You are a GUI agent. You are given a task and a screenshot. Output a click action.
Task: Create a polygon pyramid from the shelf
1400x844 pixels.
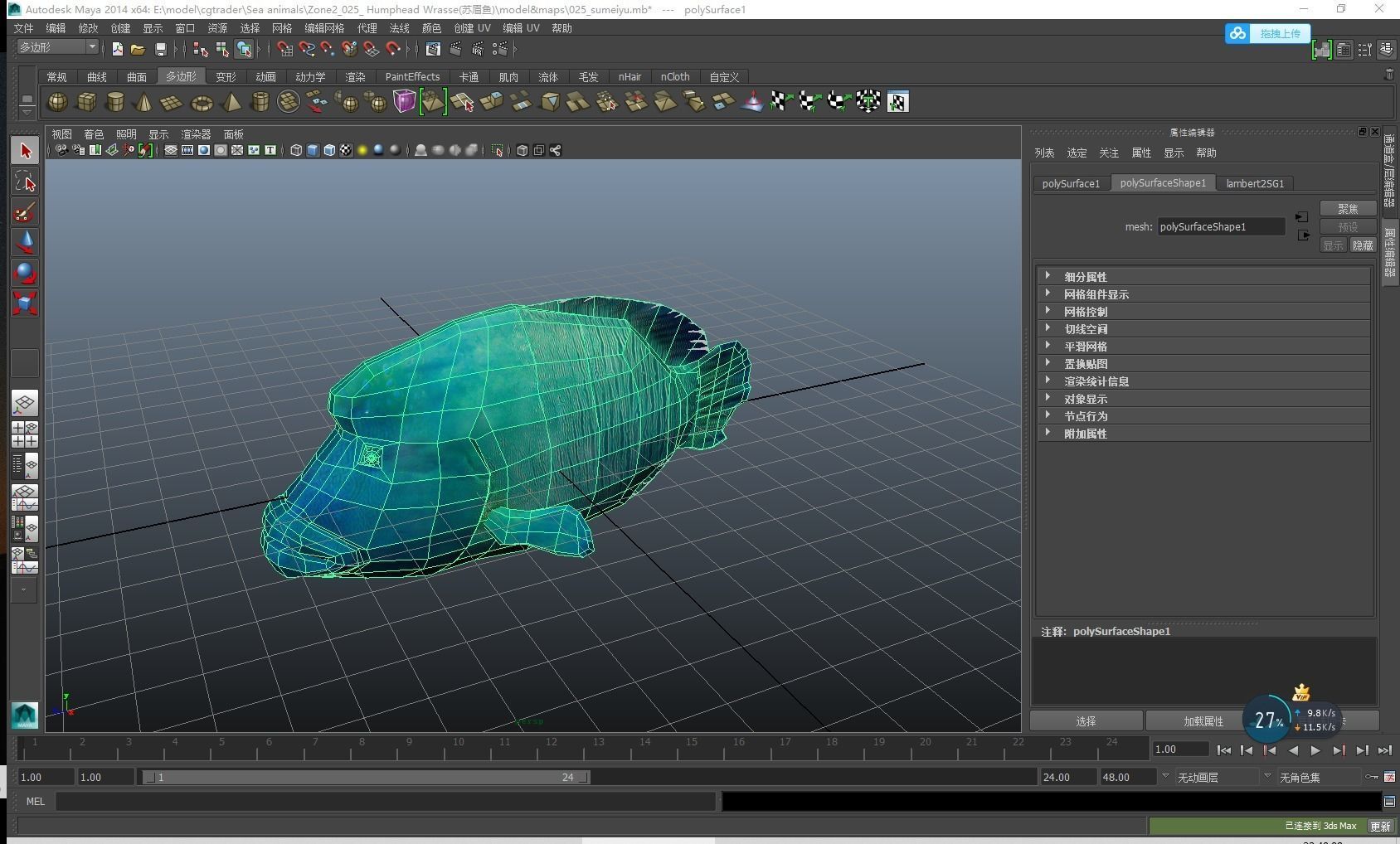[x=231, y=102]
